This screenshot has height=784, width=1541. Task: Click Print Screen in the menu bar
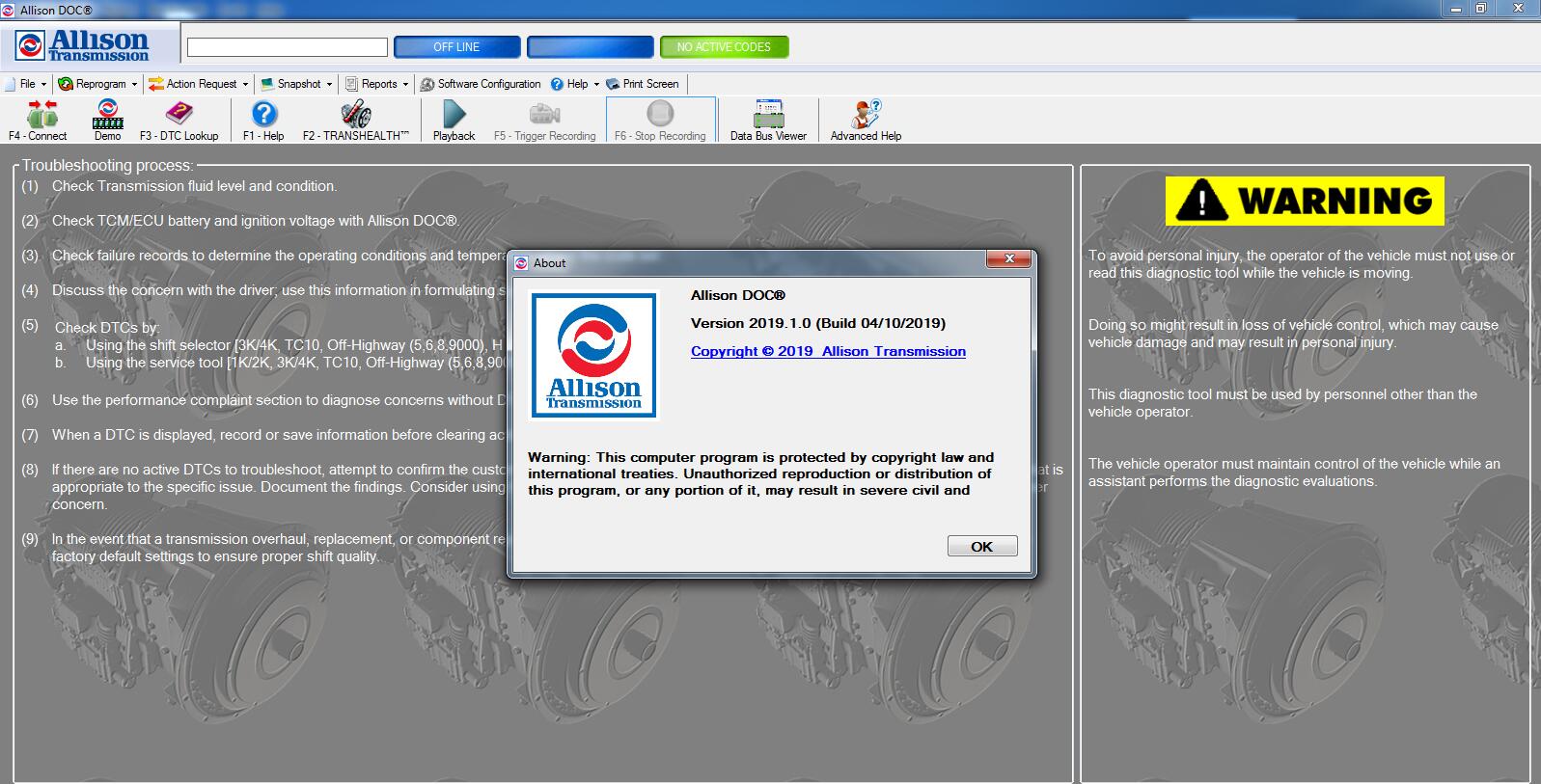point(643,84)
